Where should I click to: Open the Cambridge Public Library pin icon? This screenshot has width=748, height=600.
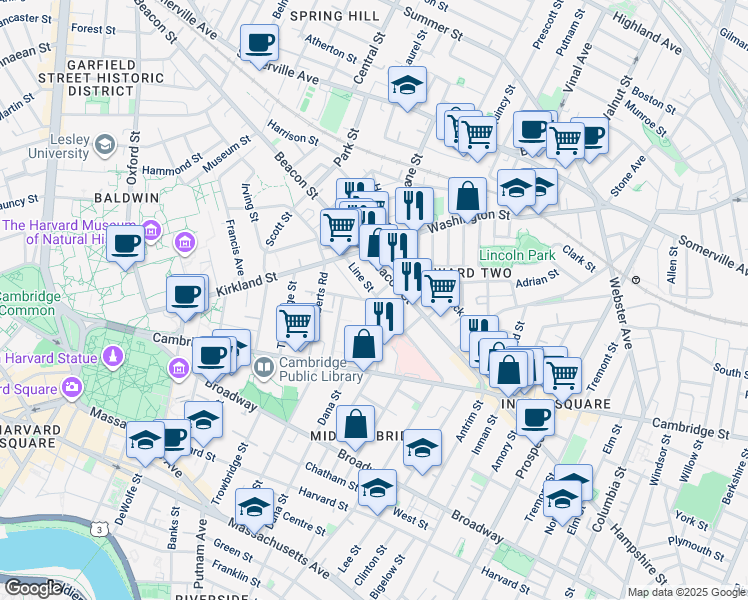tap(263, 369)
